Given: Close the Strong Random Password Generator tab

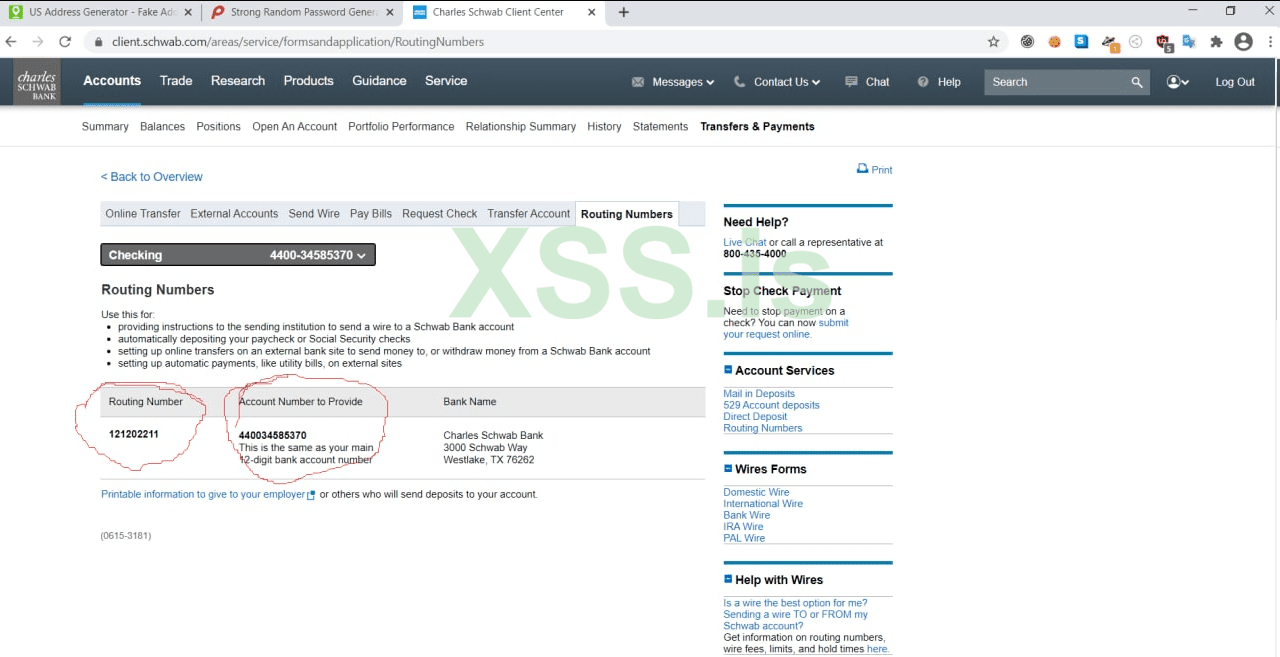Looking at the screenshot, I should point(390,12).
